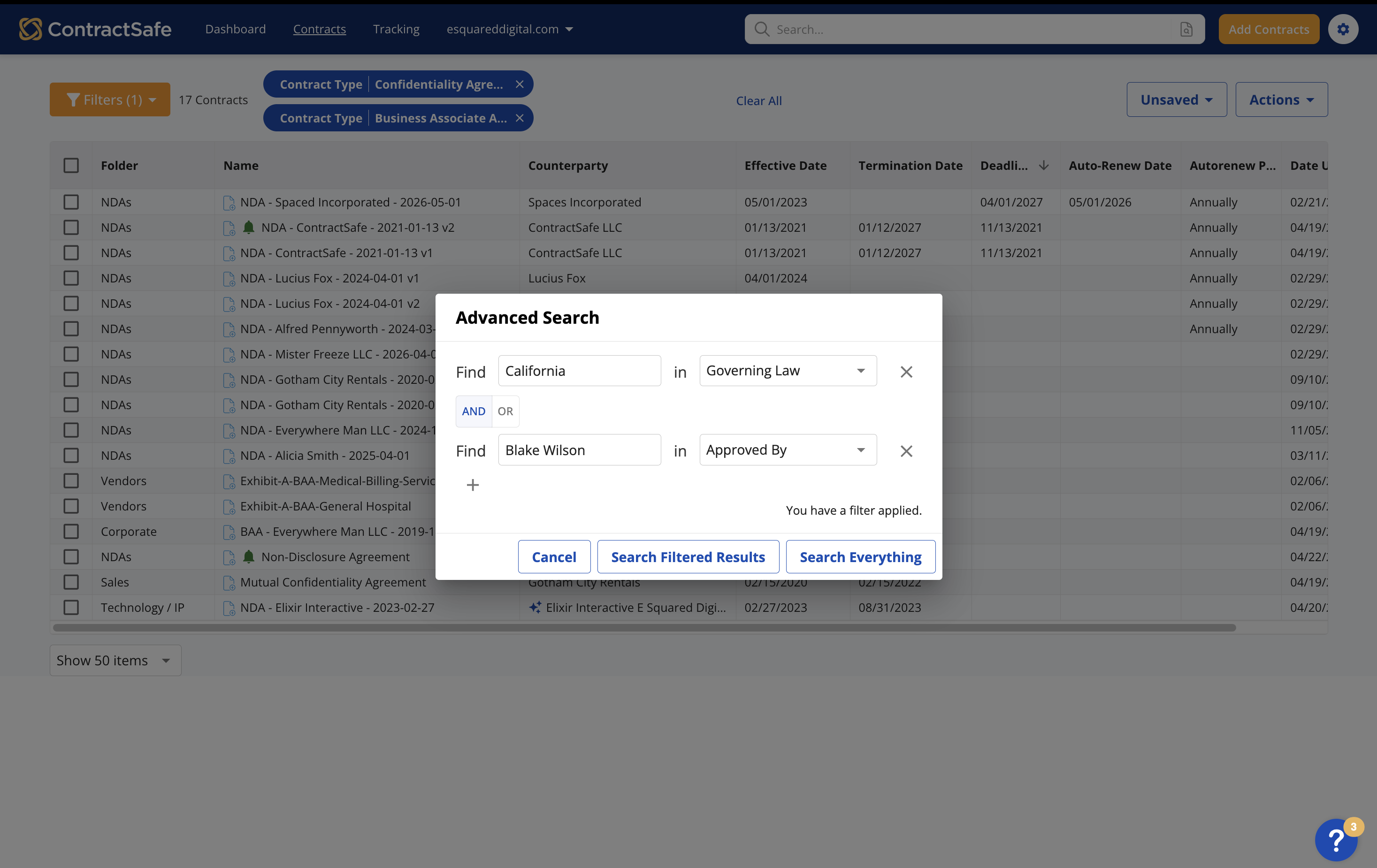The image size is (1377, 868).
Task: Click the document search icon in search bar
Action: tap(1186, 29)
